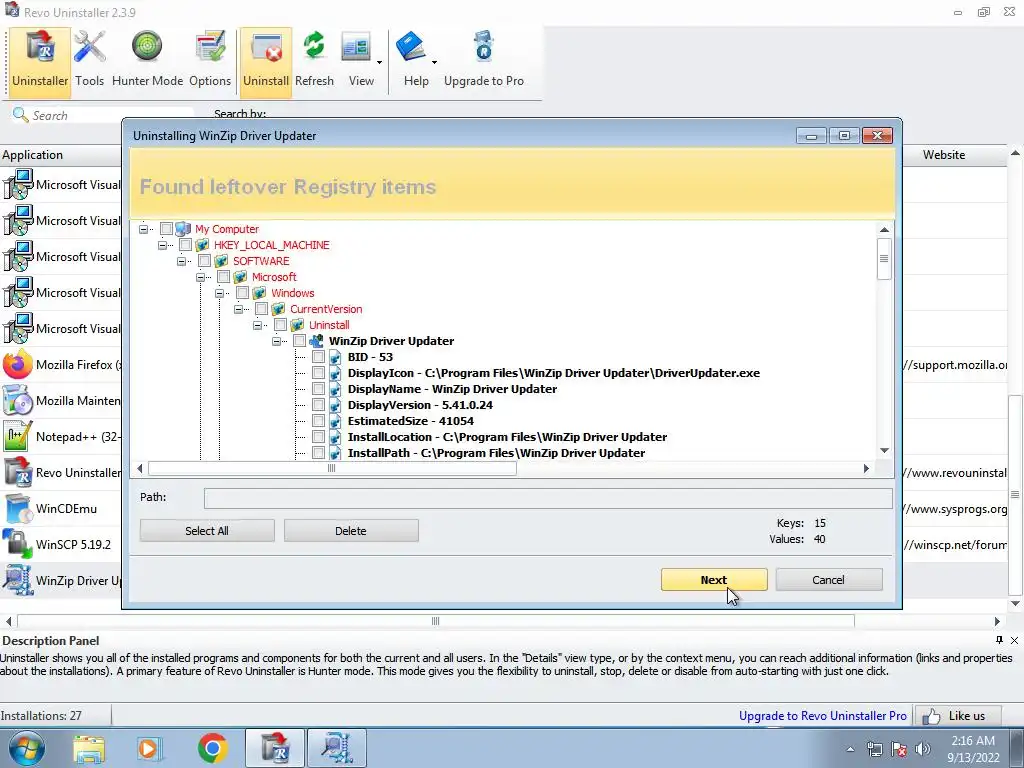Click main list horizontal scrollbar thumb

[436, 621]
